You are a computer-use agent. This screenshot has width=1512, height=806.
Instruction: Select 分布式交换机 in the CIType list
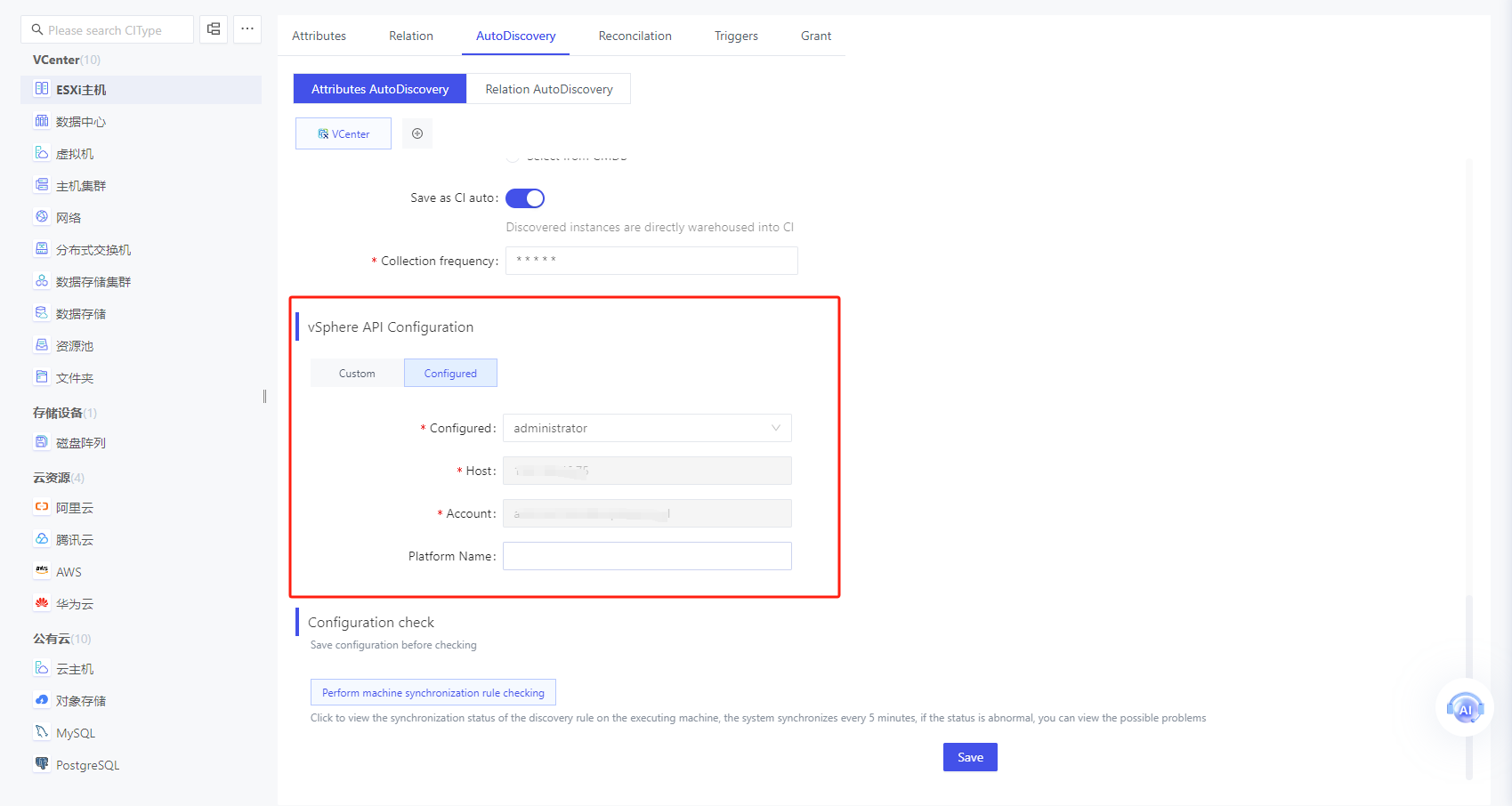point(141,249)
